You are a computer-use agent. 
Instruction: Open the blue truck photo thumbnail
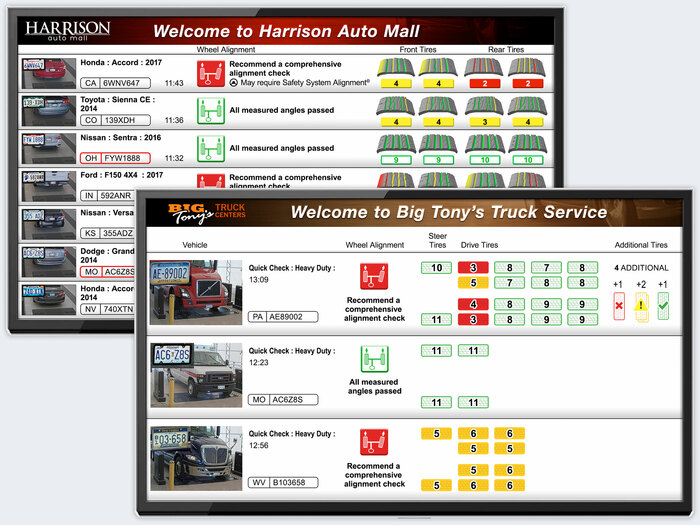click(195, 457)
